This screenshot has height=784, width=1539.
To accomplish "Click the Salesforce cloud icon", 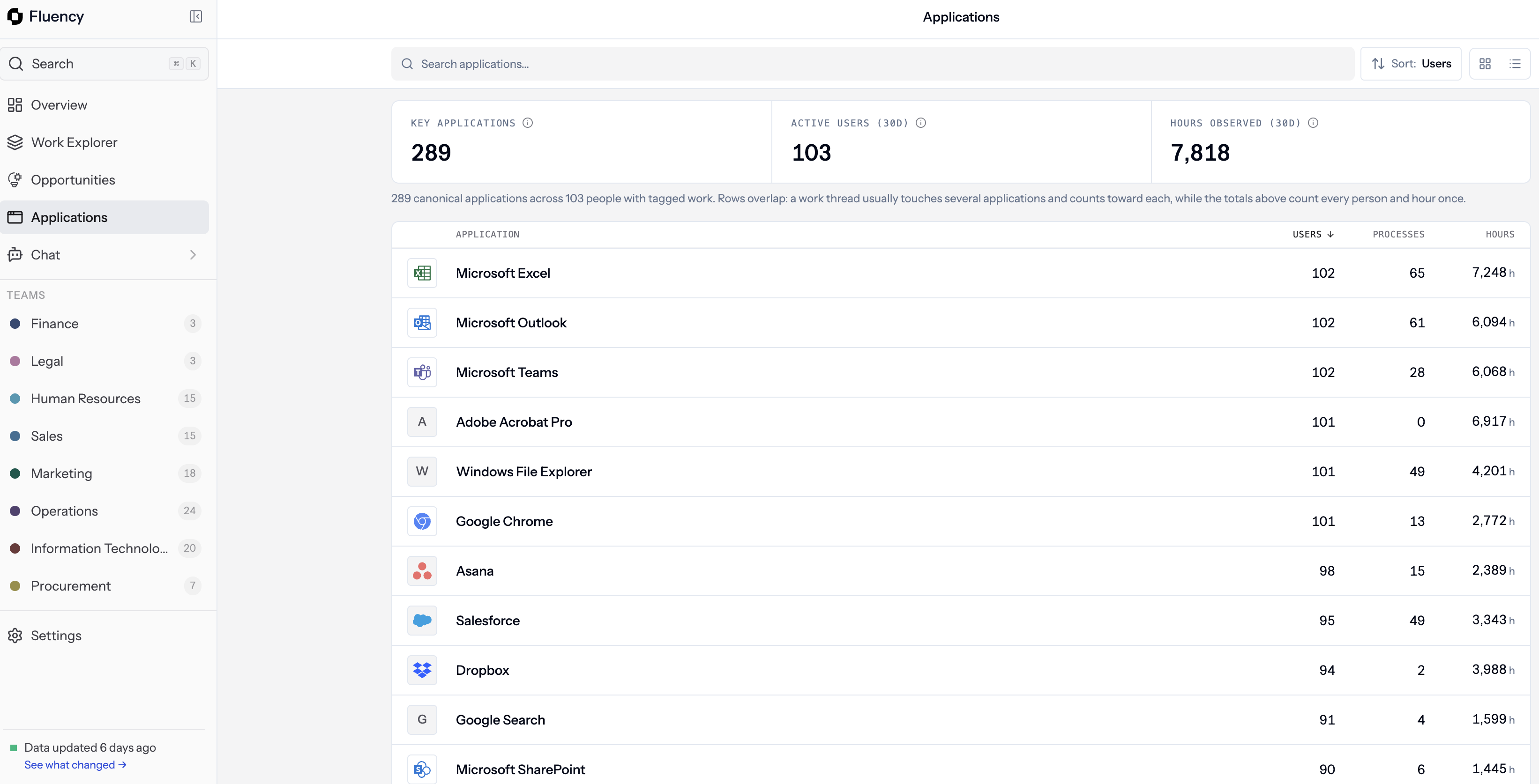I will pyautogui.click(x=422, y=621).
